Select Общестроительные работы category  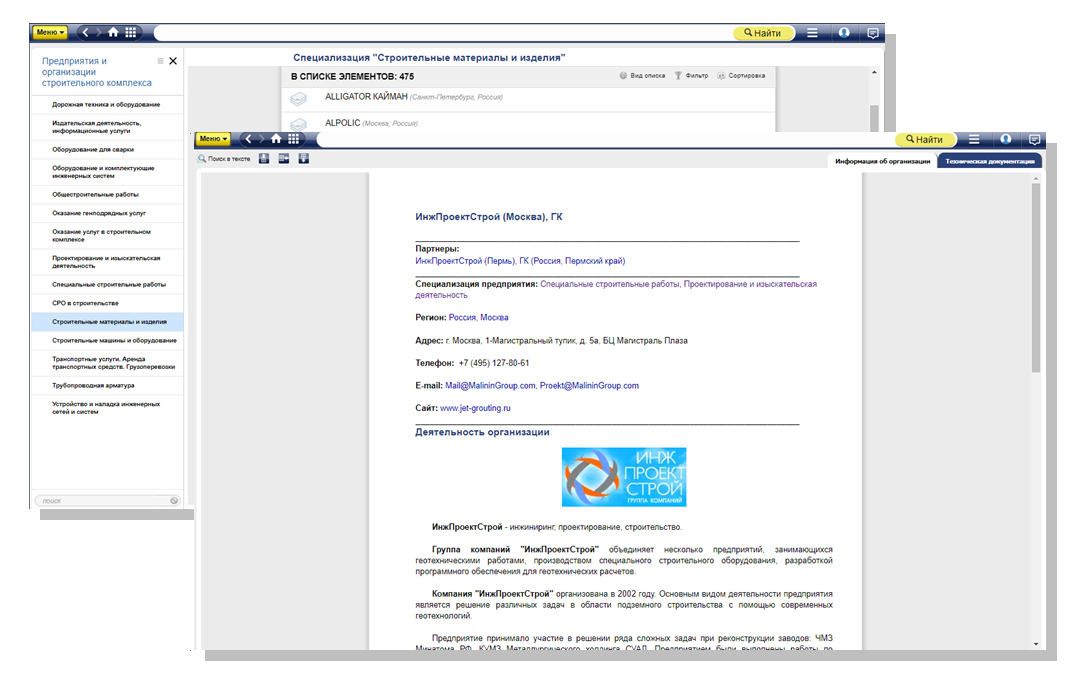coord(108,195)
